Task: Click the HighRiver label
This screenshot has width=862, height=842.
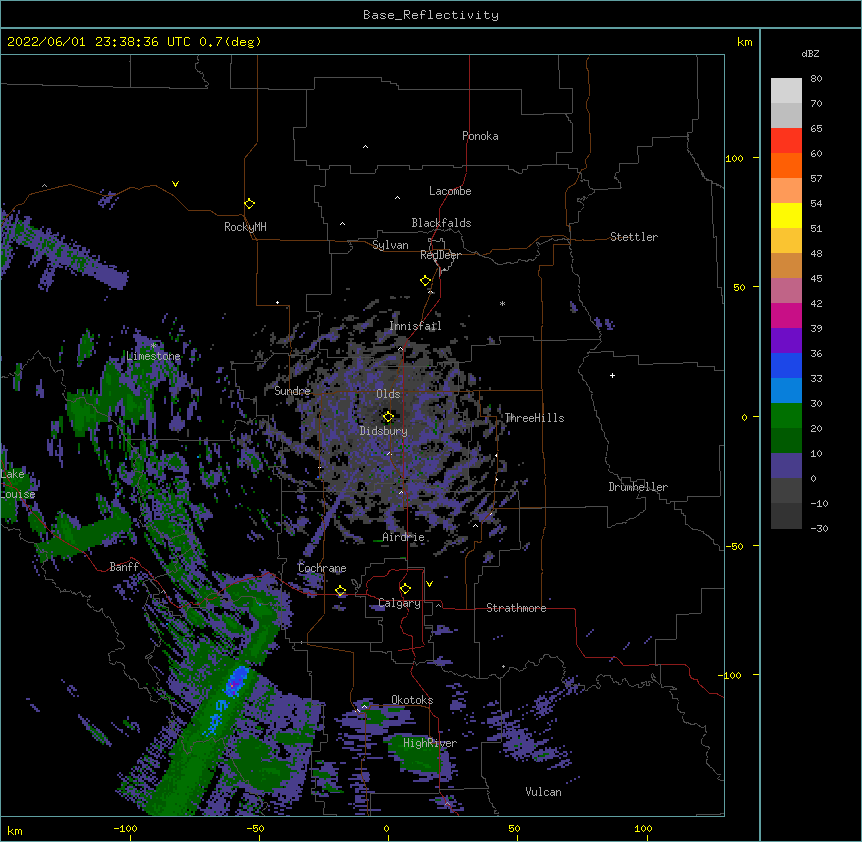Action: (x=429, y=743)
